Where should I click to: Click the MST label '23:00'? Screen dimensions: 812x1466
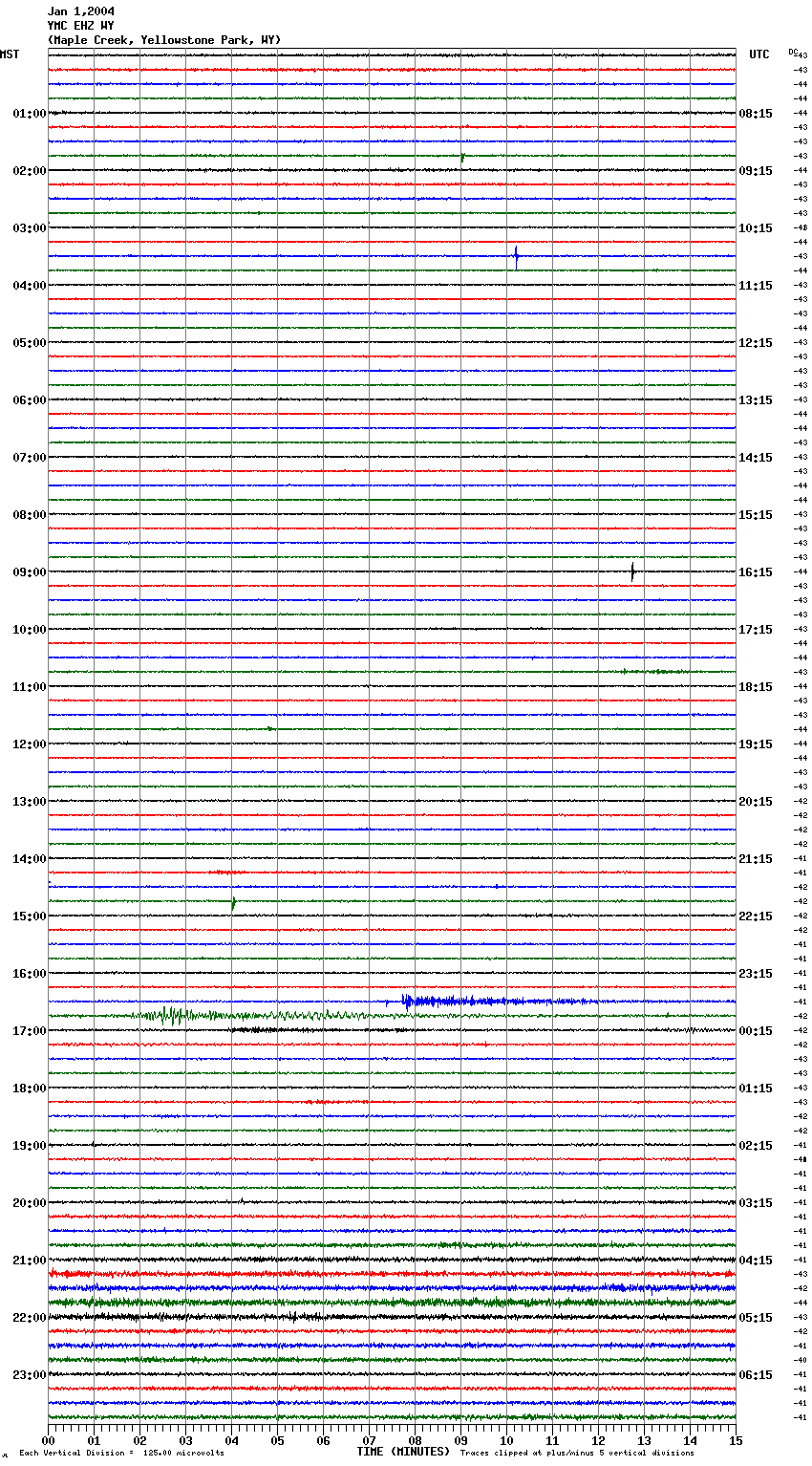tap(30, 1375)
